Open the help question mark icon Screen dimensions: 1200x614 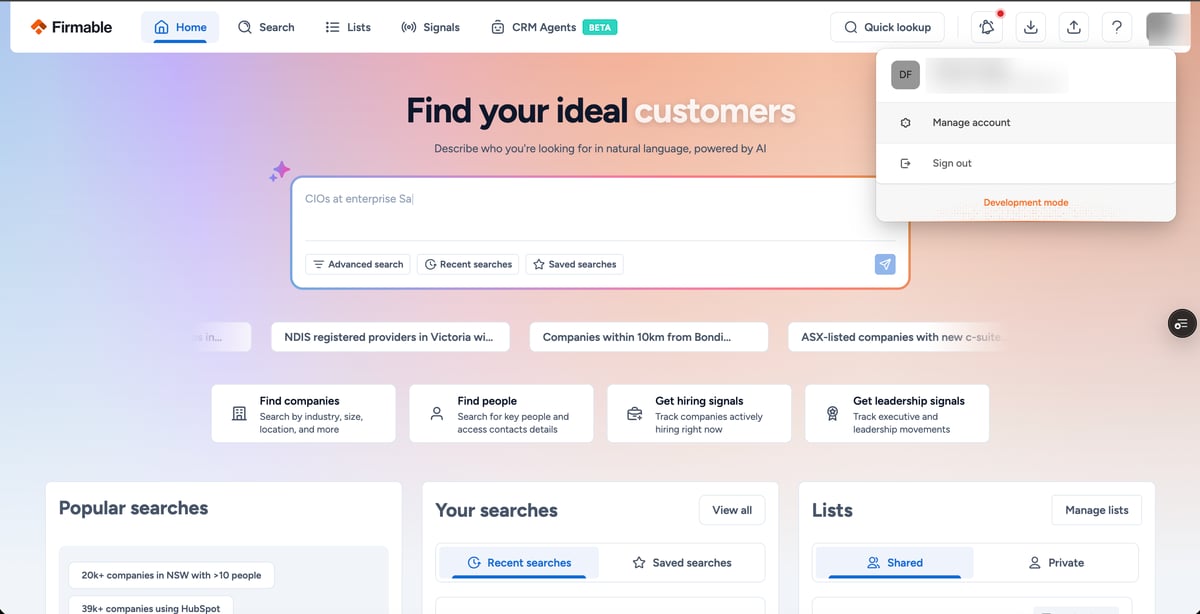coord(1117,27)
